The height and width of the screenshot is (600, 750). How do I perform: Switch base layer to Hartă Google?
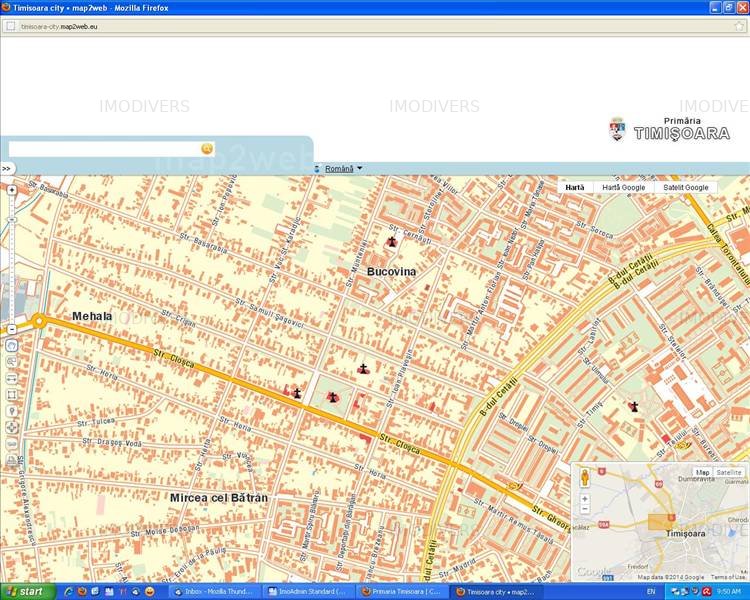point(623,187)
